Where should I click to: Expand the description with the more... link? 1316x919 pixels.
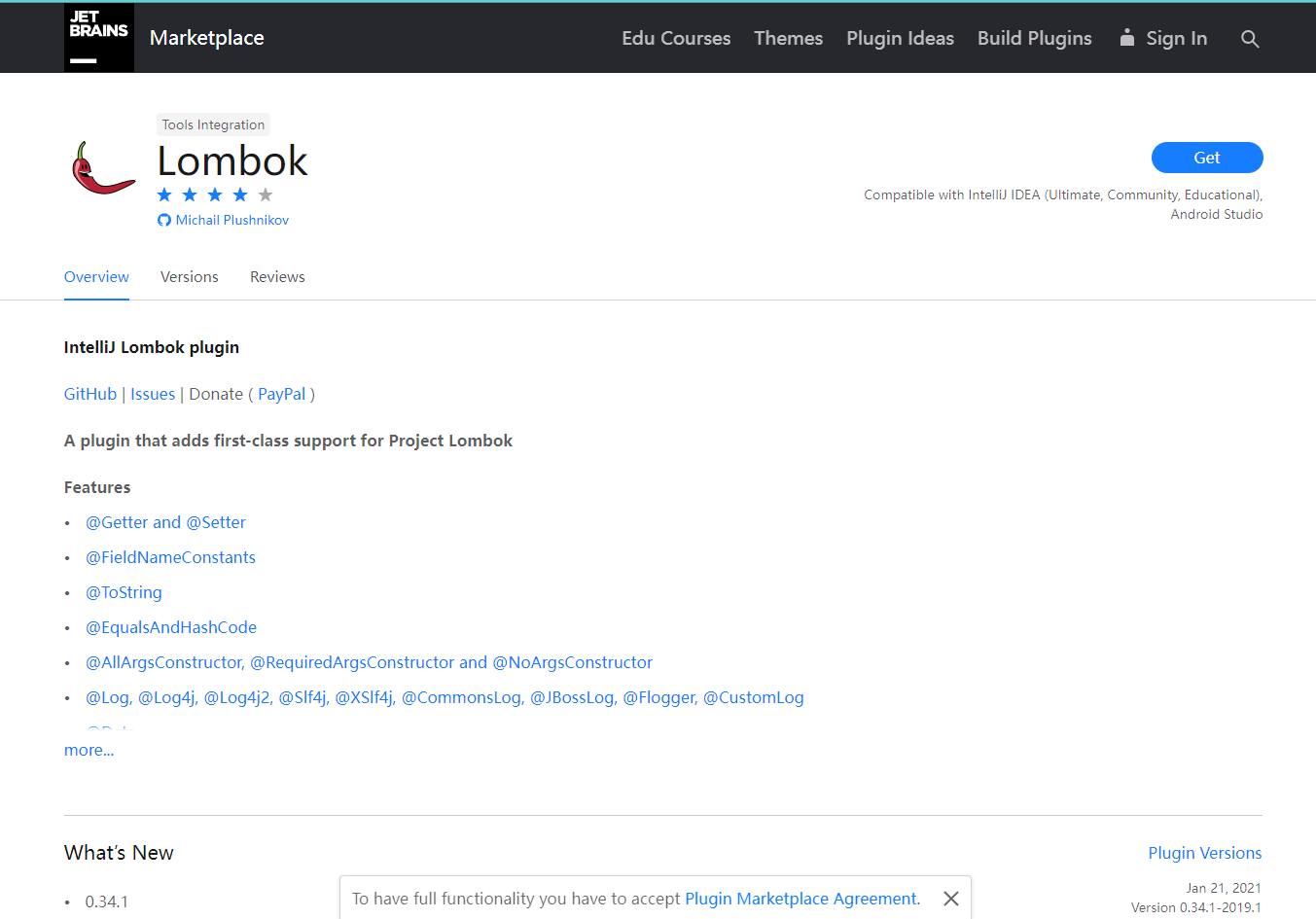[89, 750]
